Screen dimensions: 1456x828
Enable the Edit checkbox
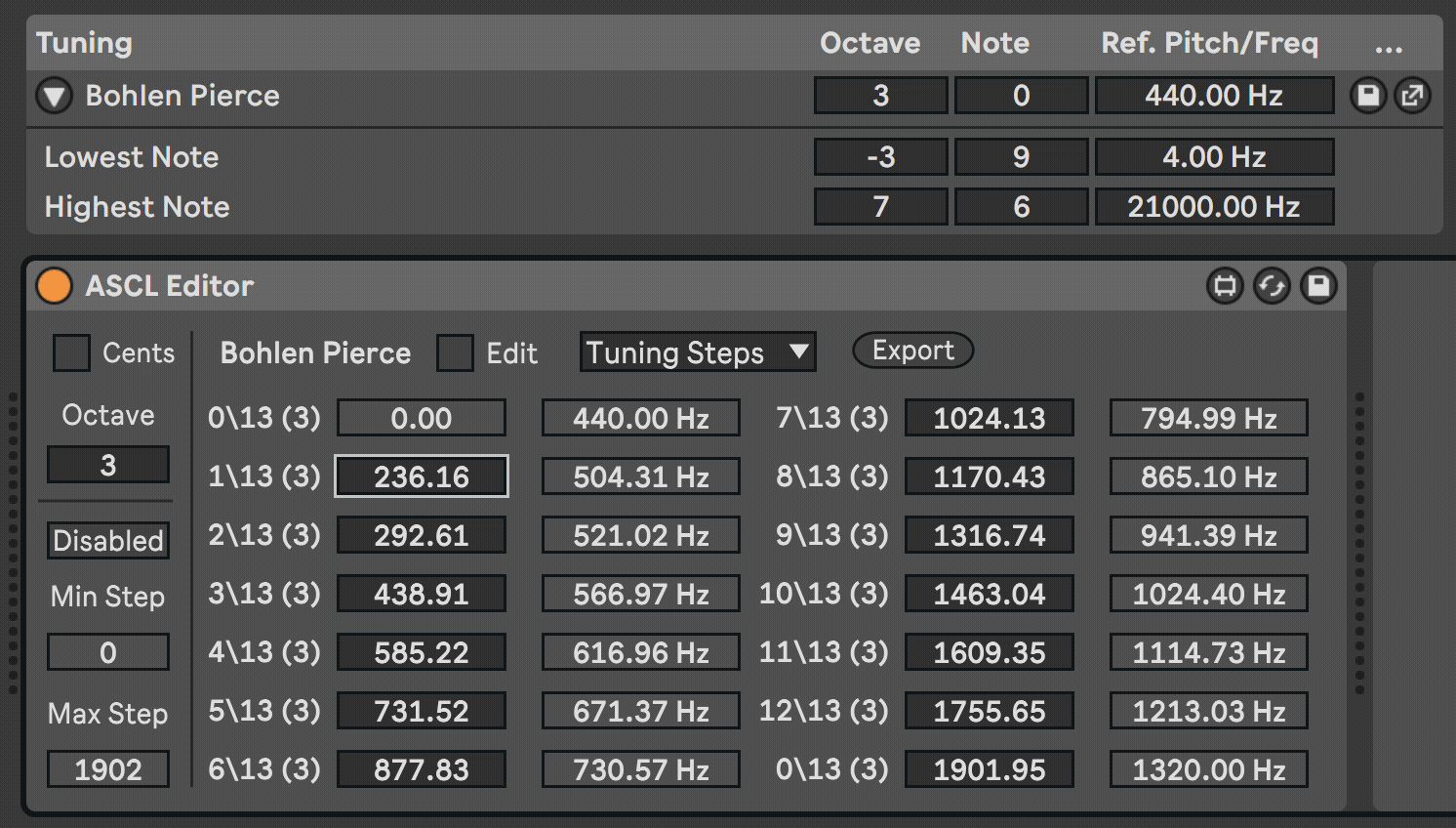click(x=455, y=352)
